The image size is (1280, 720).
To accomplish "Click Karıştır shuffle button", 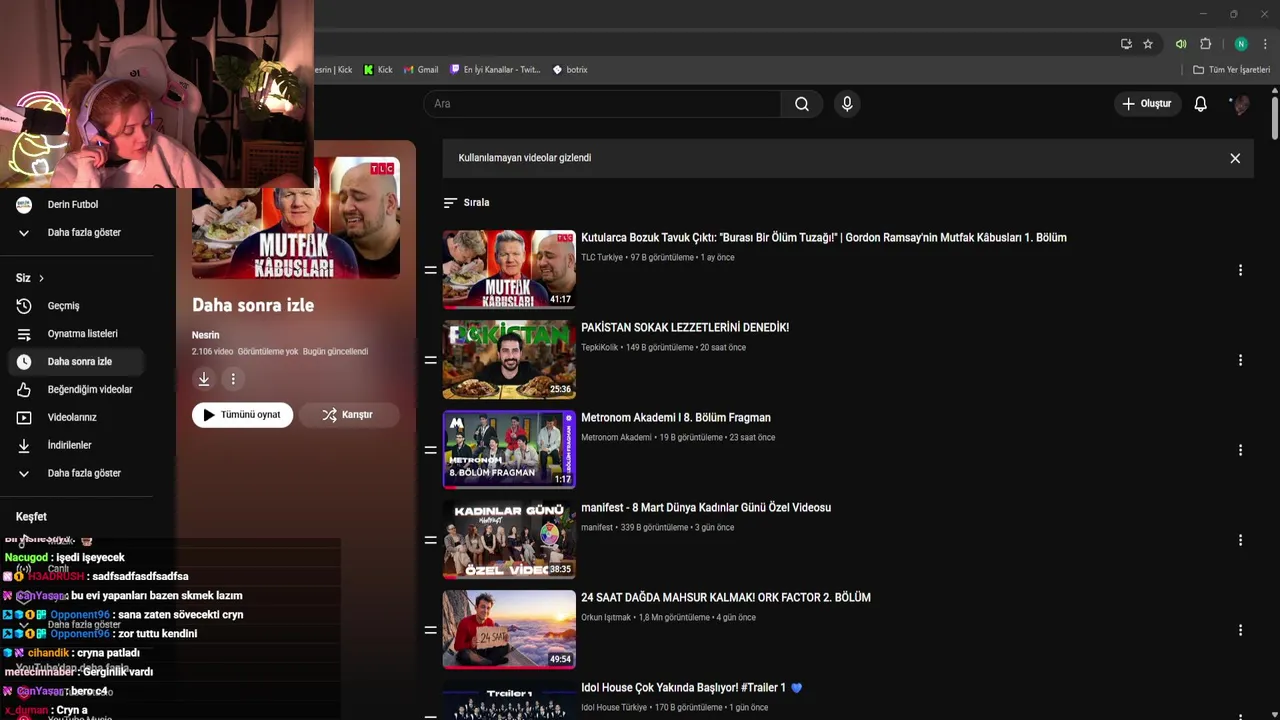I will tap(348, 415).
